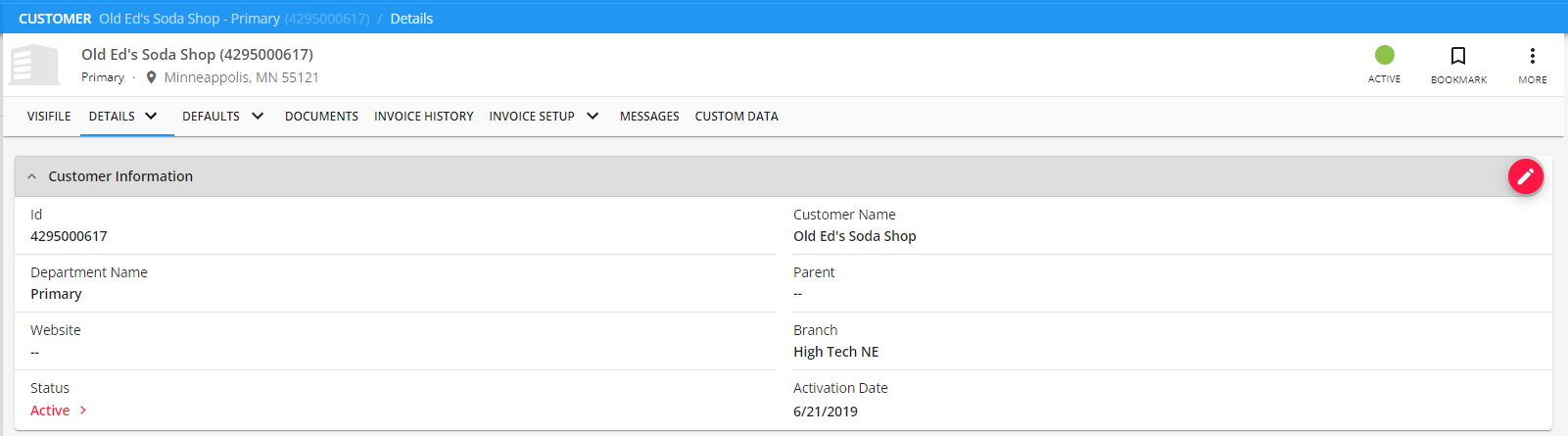Image resolution: width=1568 pixels, height=436 pixels.
Task: Click the location pin icon
Action: click(151, 77)
